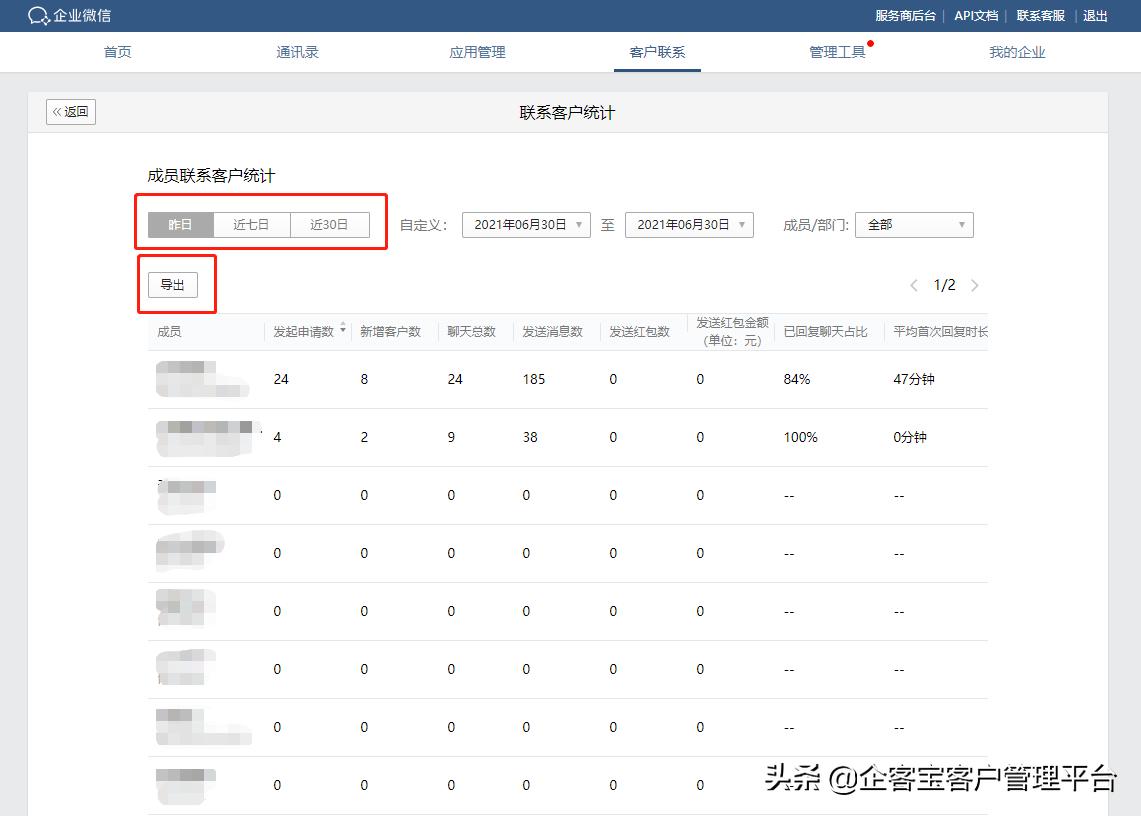Go to previous page using left chevron
This screenshot has width=1141, height=816.
pos(913,285)
